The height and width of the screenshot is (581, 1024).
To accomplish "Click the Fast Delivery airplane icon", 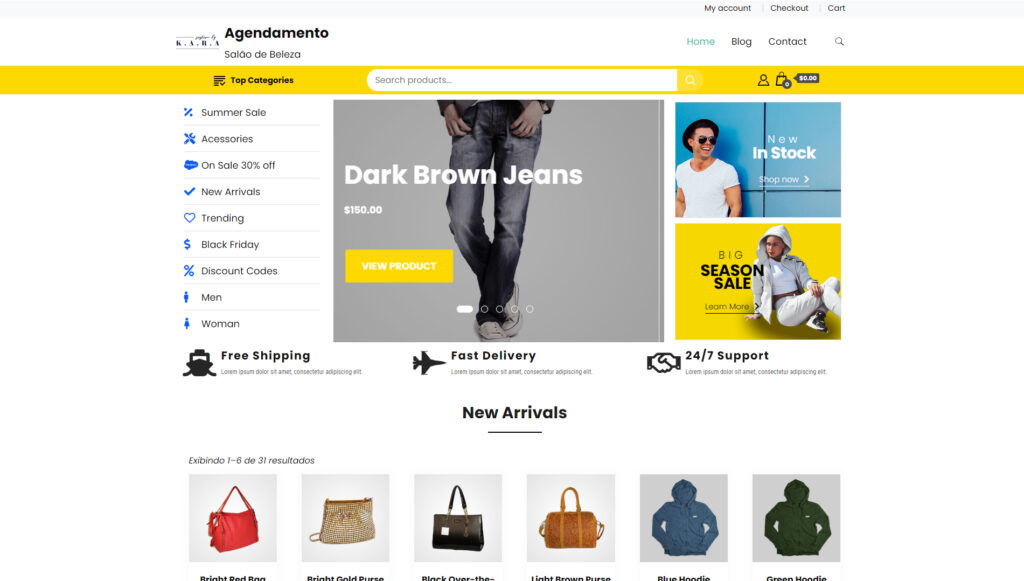I will 429,362.
